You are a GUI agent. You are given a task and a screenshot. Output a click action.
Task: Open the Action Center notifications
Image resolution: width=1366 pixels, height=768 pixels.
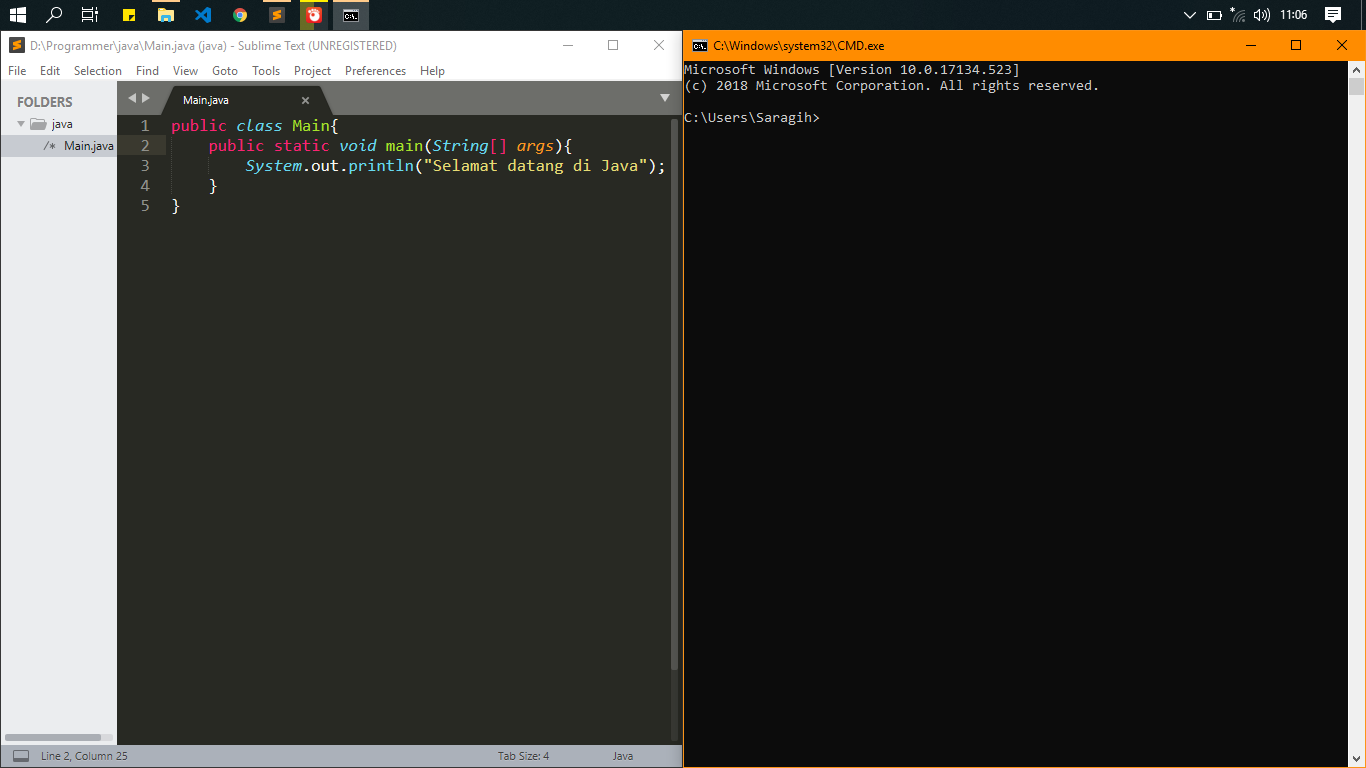click(x=1333, y=15)
